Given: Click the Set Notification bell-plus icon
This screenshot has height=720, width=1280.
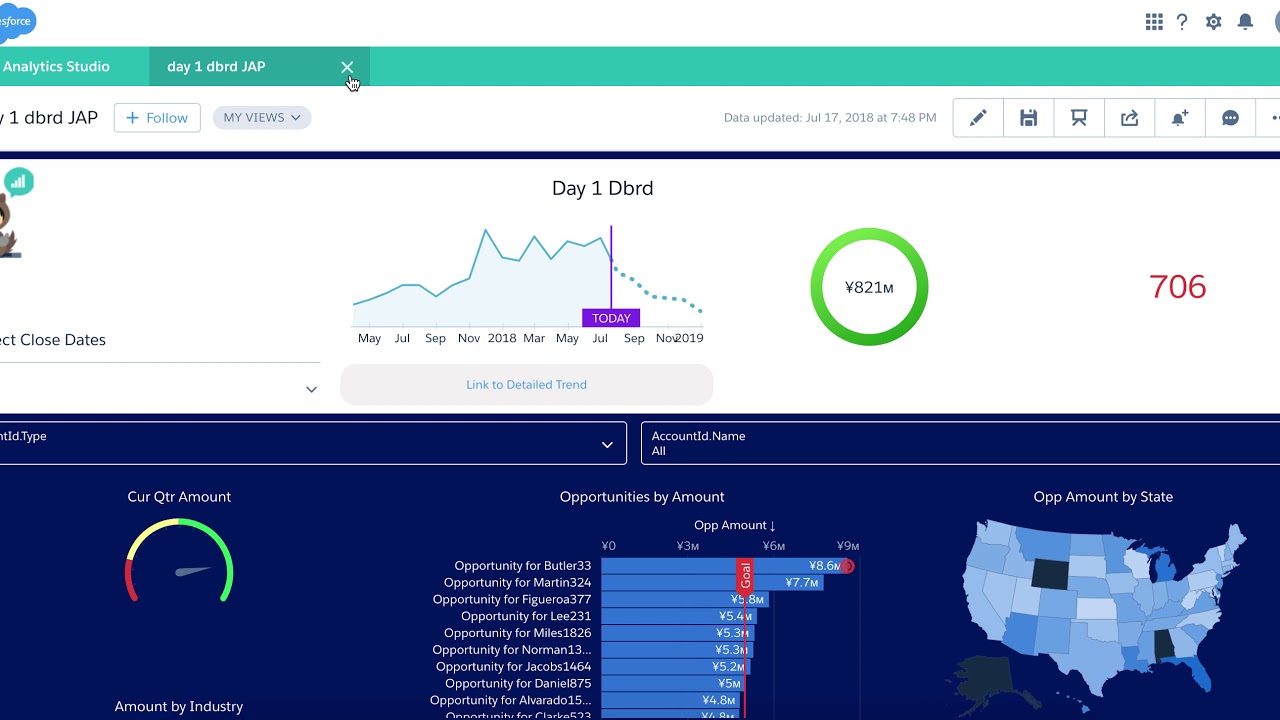Looking at the screenshot, I should coord(1180,118).
